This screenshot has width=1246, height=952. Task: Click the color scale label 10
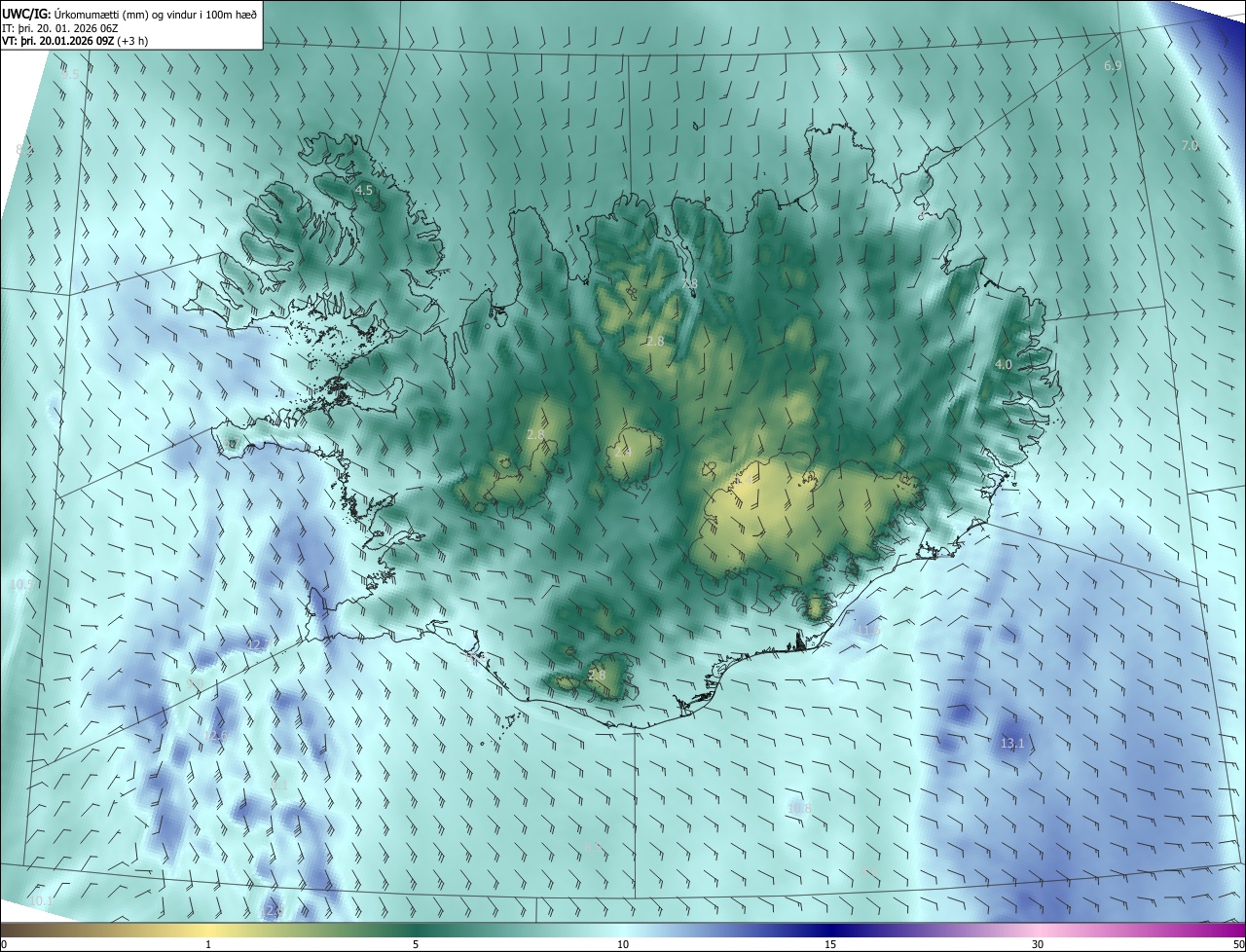point(623,944)
